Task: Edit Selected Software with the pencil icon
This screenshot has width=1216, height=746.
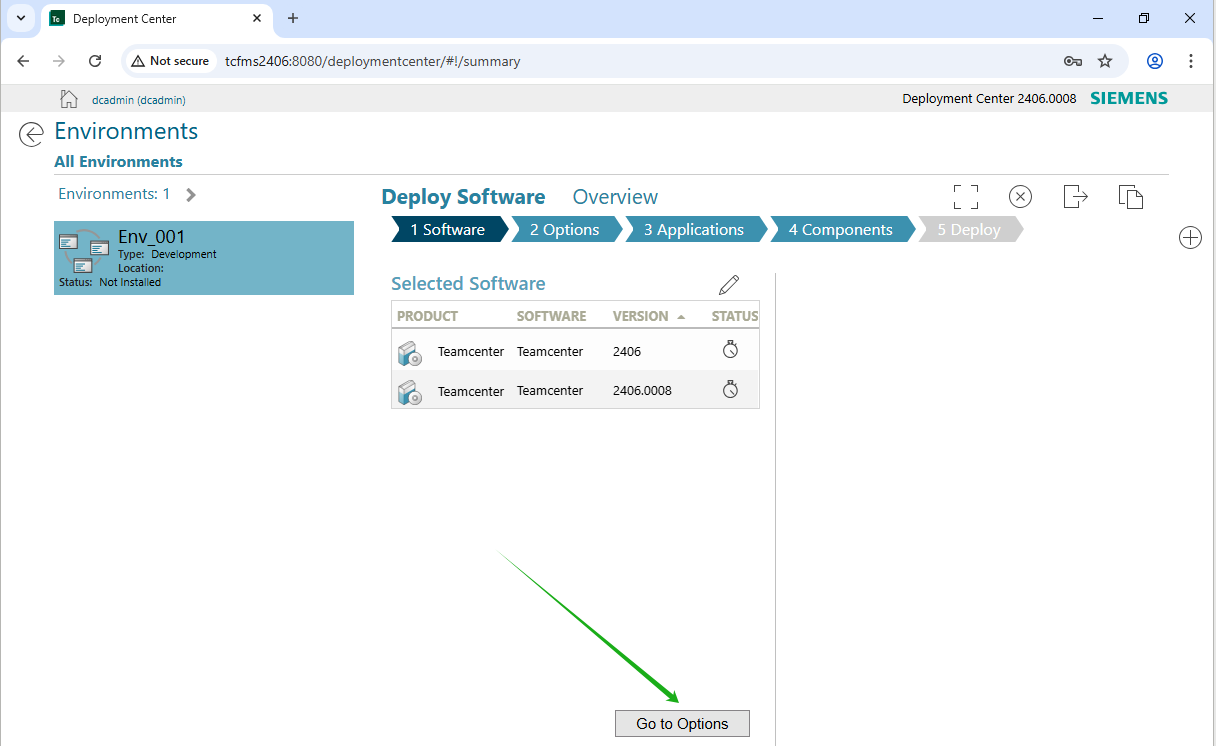Action: [729, 285]
